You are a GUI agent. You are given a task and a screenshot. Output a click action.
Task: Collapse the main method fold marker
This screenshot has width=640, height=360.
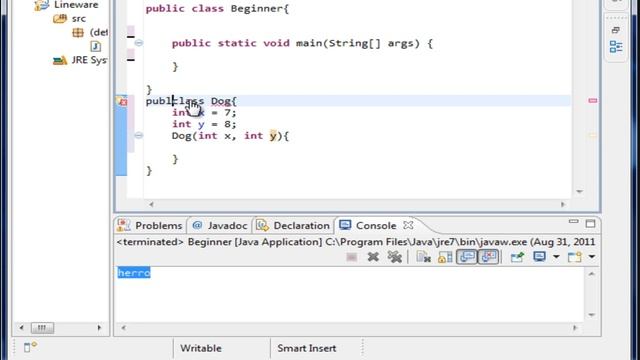point(139,43)
